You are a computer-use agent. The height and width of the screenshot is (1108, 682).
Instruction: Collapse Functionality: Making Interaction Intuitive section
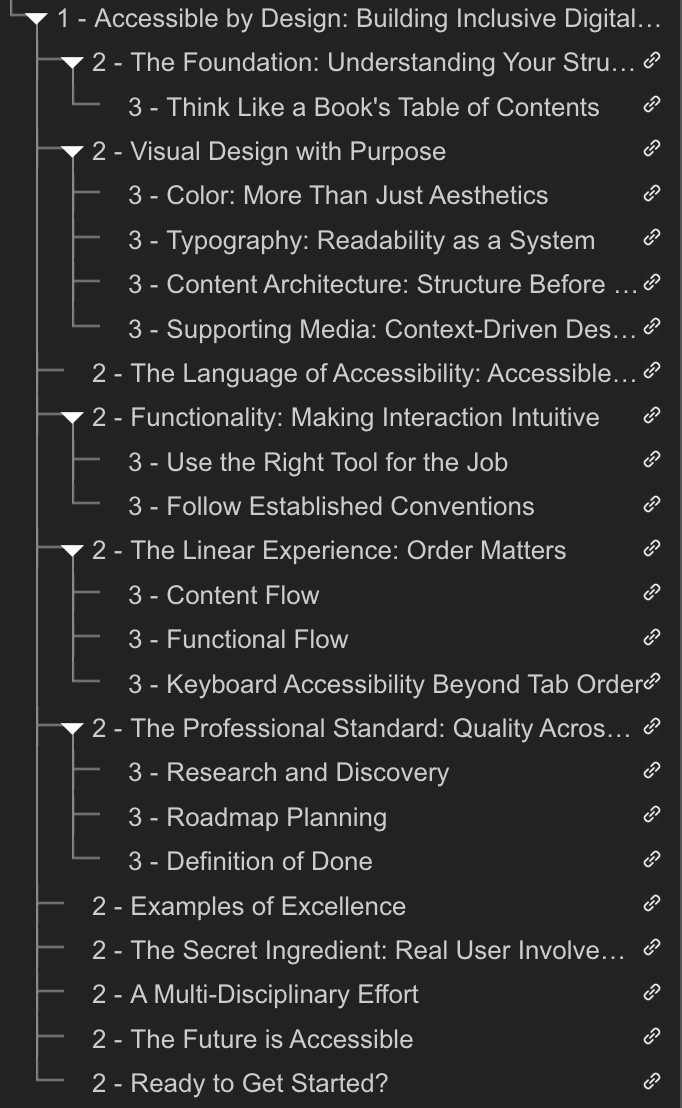tap(72, 418)
